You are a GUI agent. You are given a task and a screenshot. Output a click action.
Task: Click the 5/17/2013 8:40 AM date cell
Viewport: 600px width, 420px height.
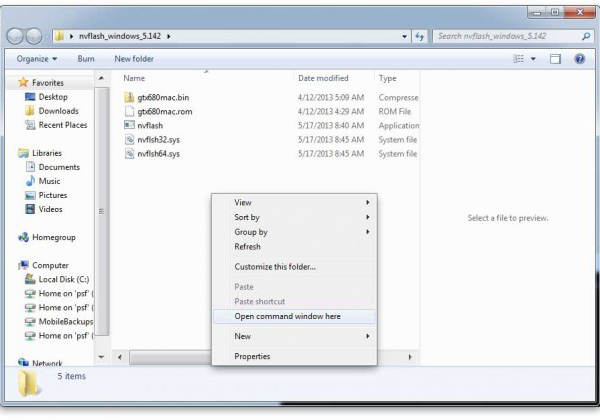click(x=331, y=125)
